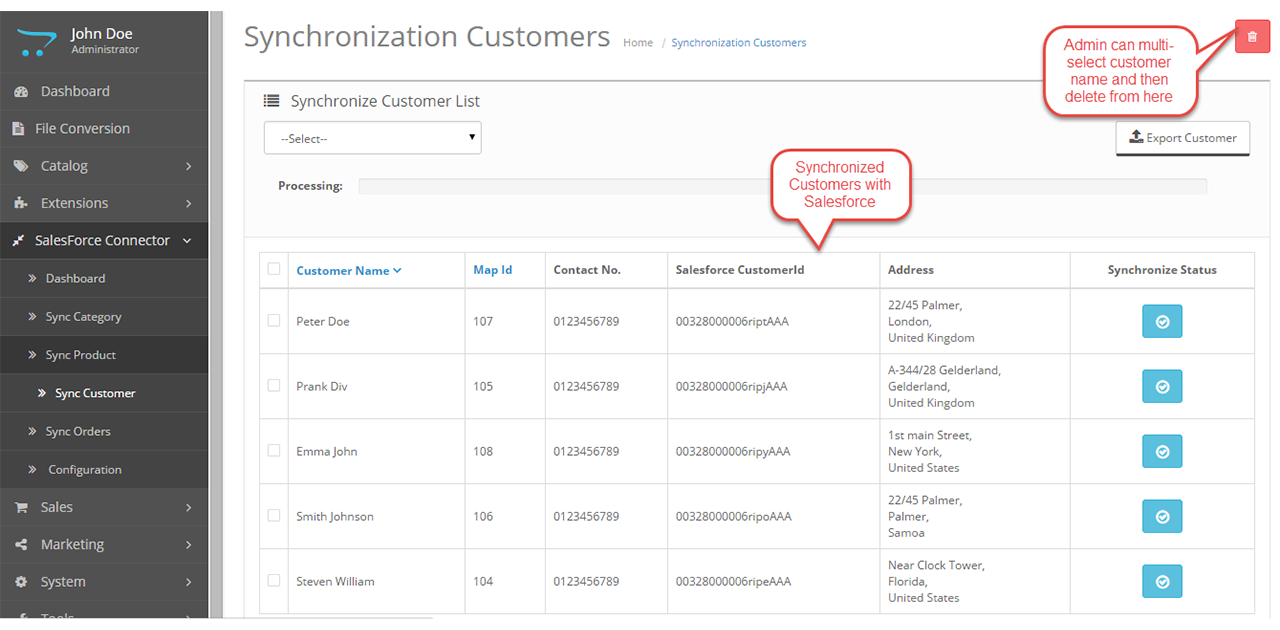Click the Processing progress bar

pos(782,186)
